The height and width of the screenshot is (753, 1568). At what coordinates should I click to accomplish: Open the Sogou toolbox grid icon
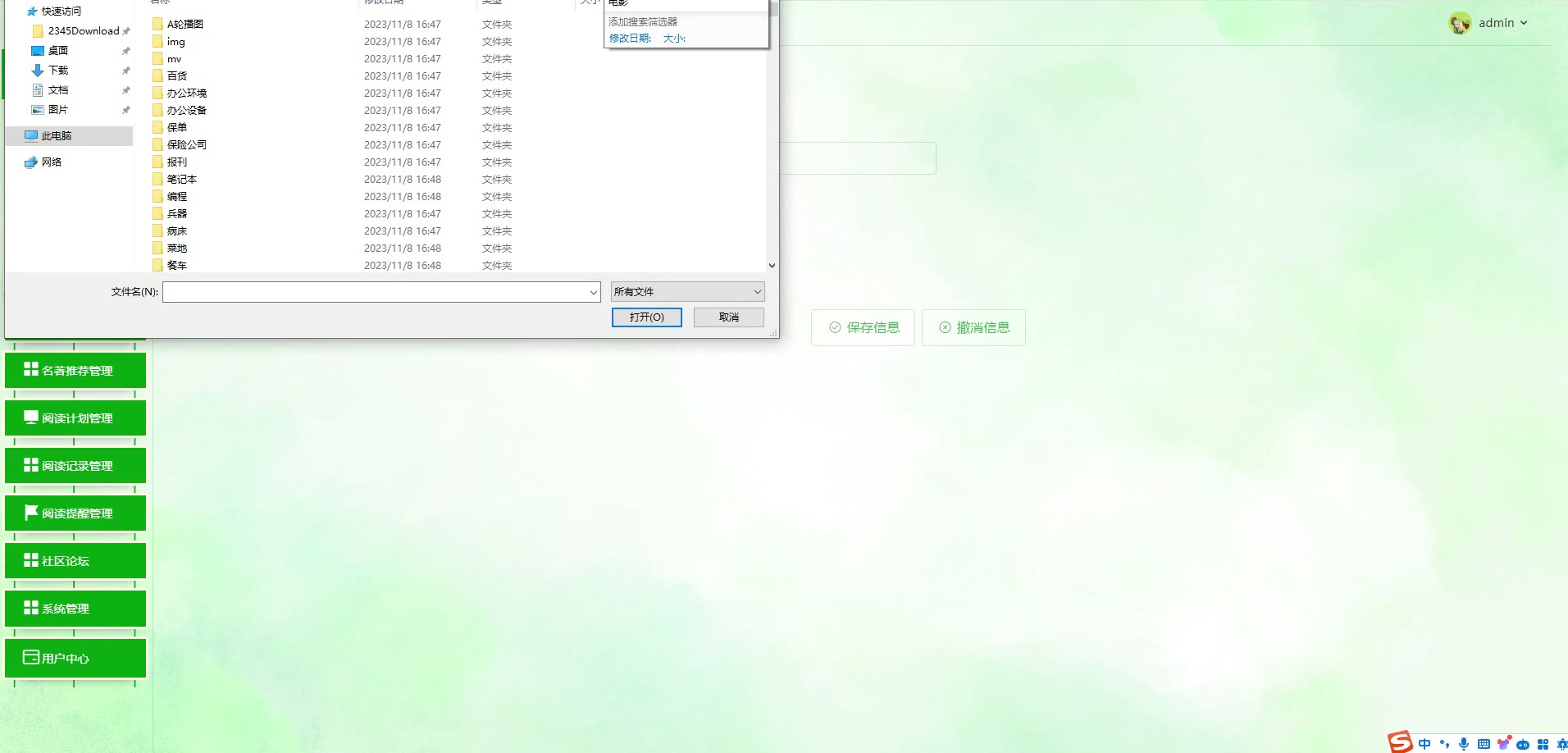pos(1543,744)
